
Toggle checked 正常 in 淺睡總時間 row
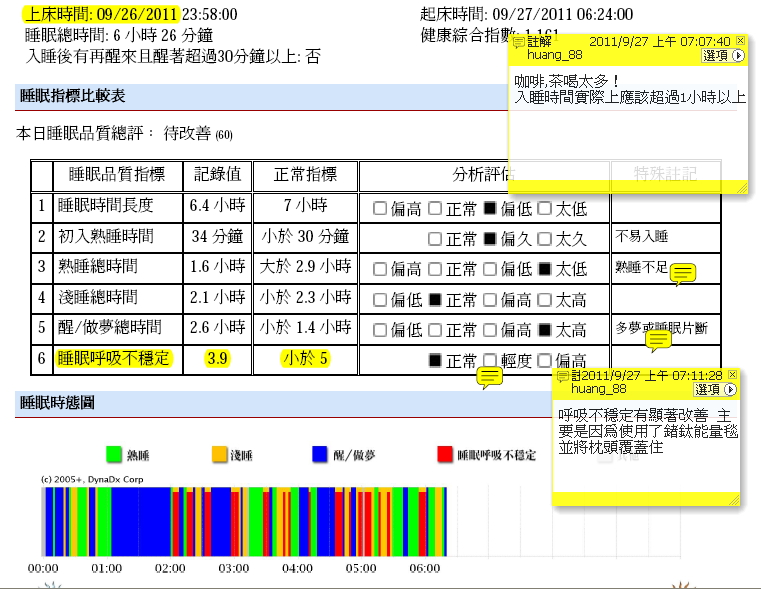pos(435,300)
